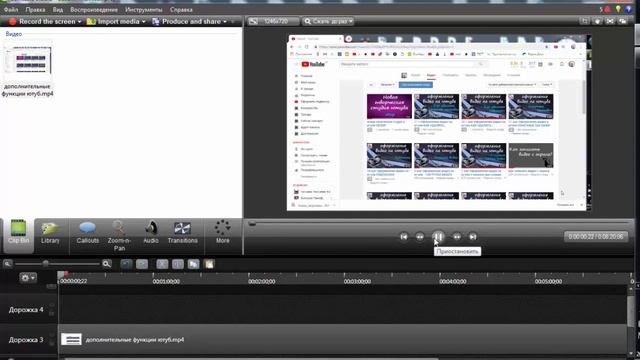Click the lightbulb tips icon
Image resolution: width=640 pixels, height=360 pixels.
(619, 9)
